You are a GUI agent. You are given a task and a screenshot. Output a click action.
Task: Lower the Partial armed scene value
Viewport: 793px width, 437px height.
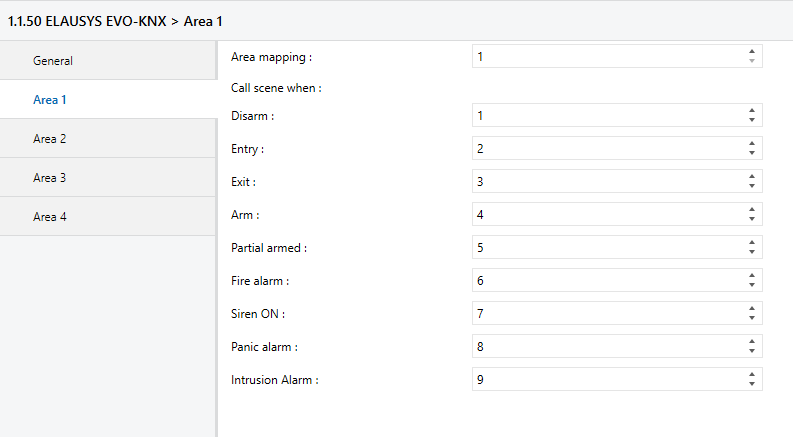[752, 252]
